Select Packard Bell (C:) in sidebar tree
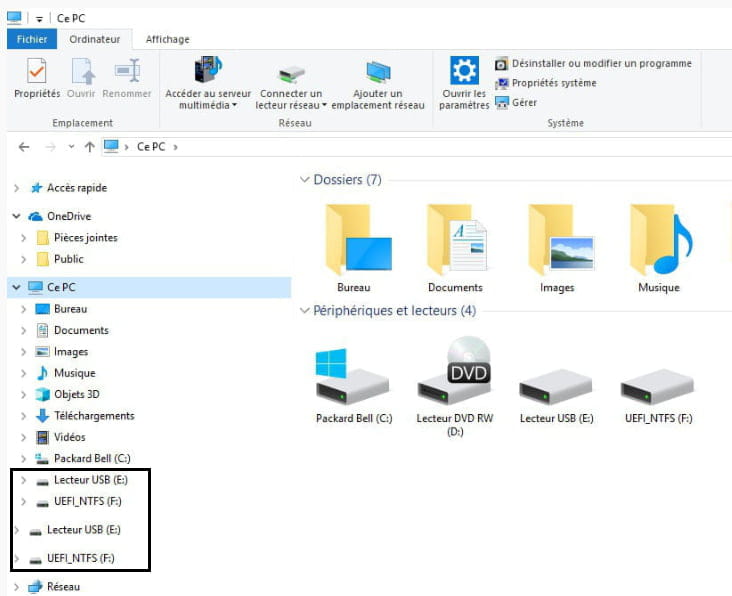 [92, 458]
